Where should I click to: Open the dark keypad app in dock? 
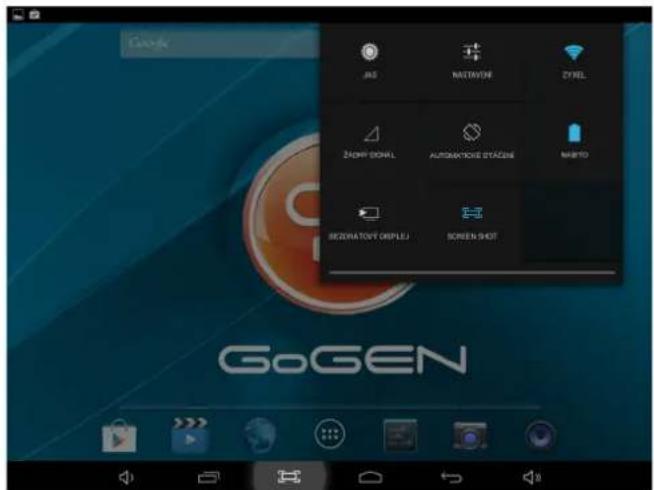point(400,435)
